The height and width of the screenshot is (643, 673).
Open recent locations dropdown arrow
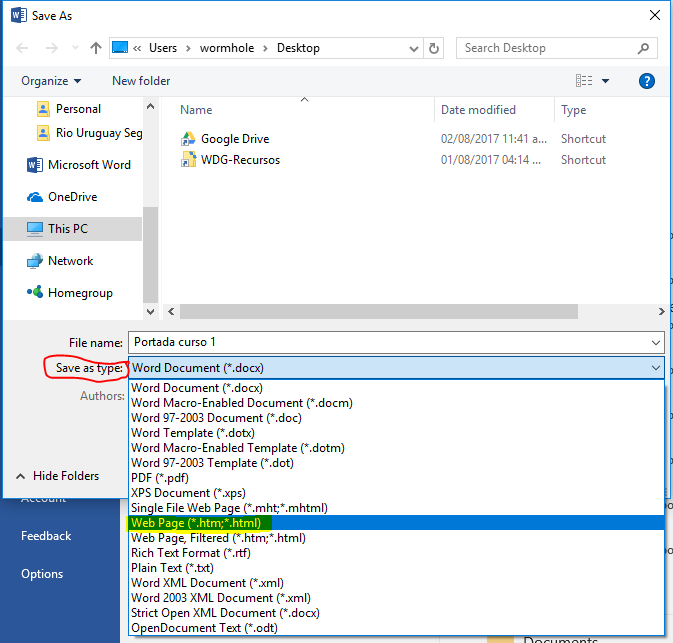click(x=76, y=48)
